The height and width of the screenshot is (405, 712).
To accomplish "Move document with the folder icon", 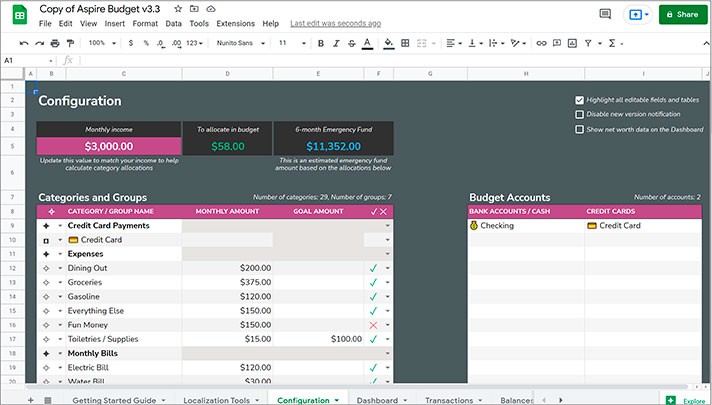I will [x=194, y=9].
